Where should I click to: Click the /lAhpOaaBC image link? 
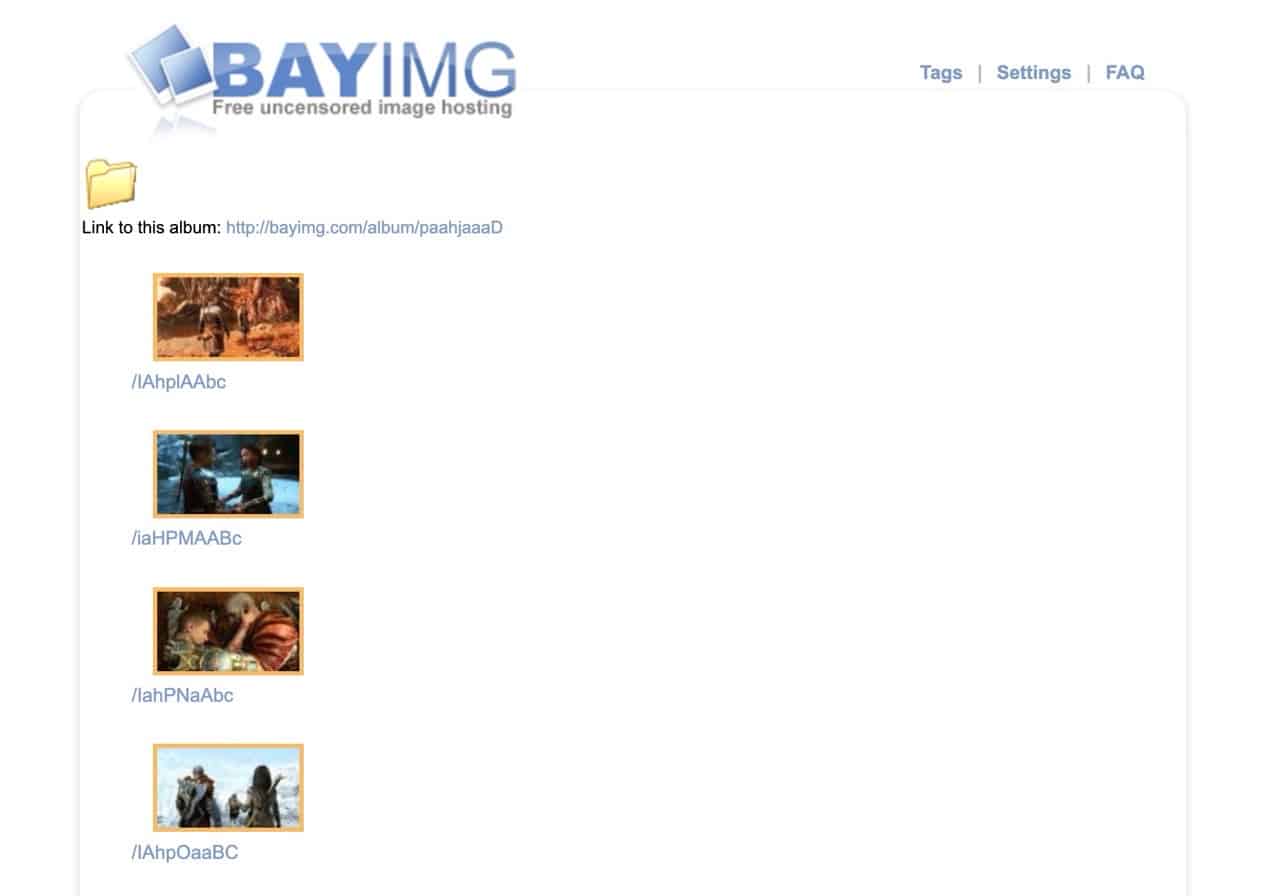pos(185,853)
